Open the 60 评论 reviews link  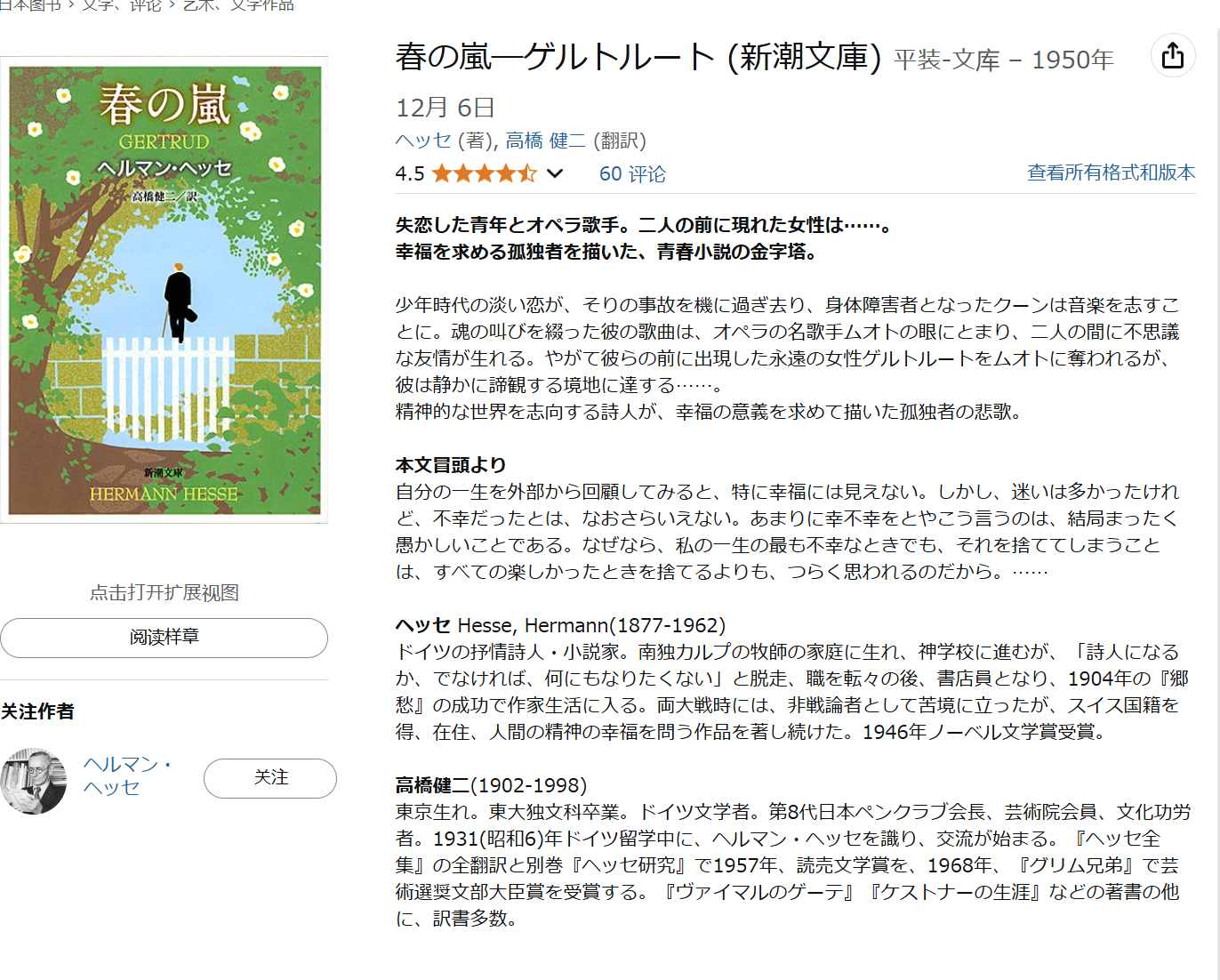pyautogui.click(x=632, y=173)
